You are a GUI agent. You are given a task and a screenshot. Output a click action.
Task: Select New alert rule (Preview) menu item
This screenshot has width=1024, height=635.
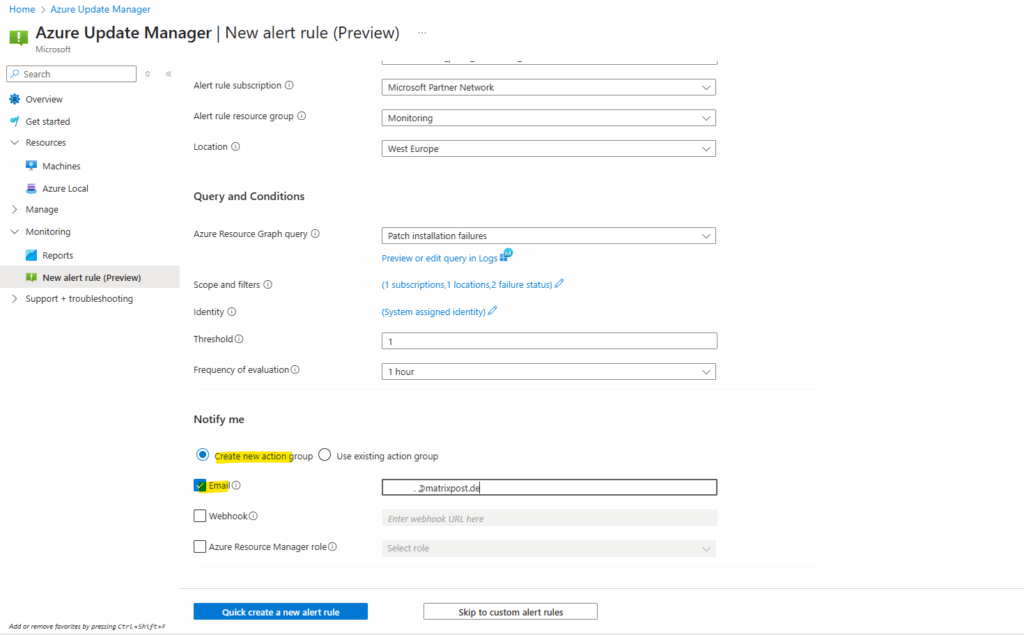click(90, 278)
